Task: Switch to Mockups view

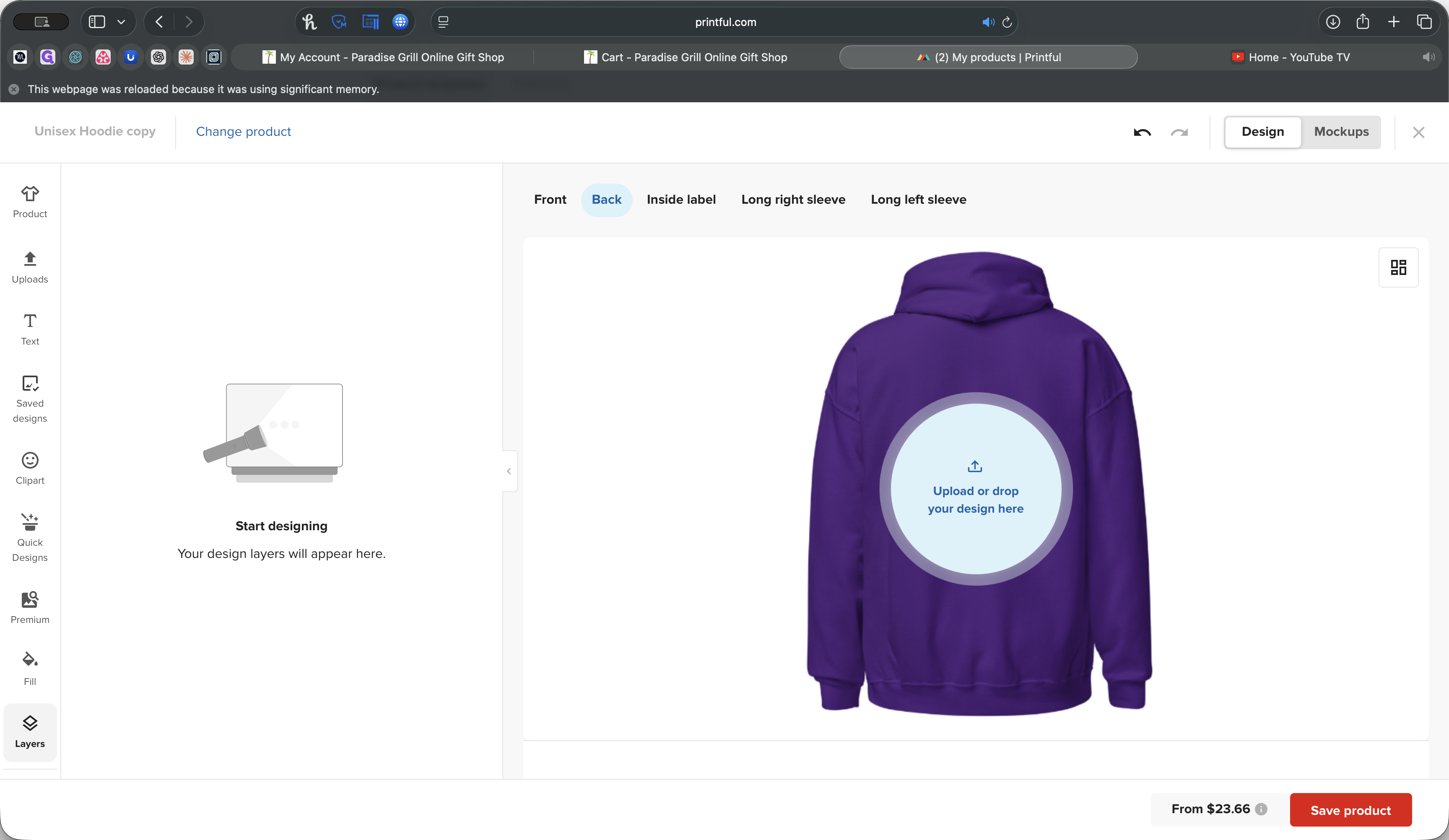Action: pos(1341,132)
